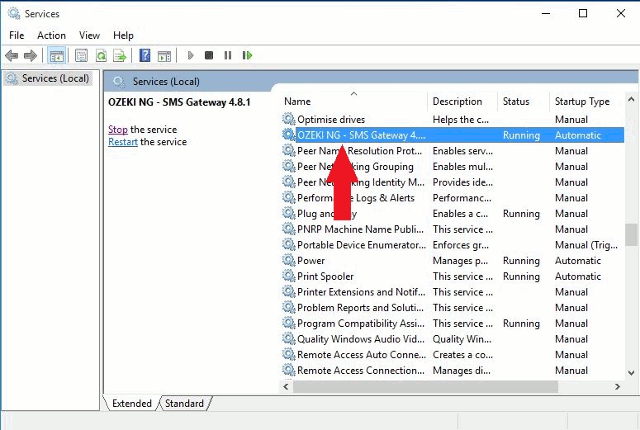Click gear icon beside Printer Extensions and Notif...
Image resolution: width=640 pixels, height=430 pixels.
(x=289, y=292)
